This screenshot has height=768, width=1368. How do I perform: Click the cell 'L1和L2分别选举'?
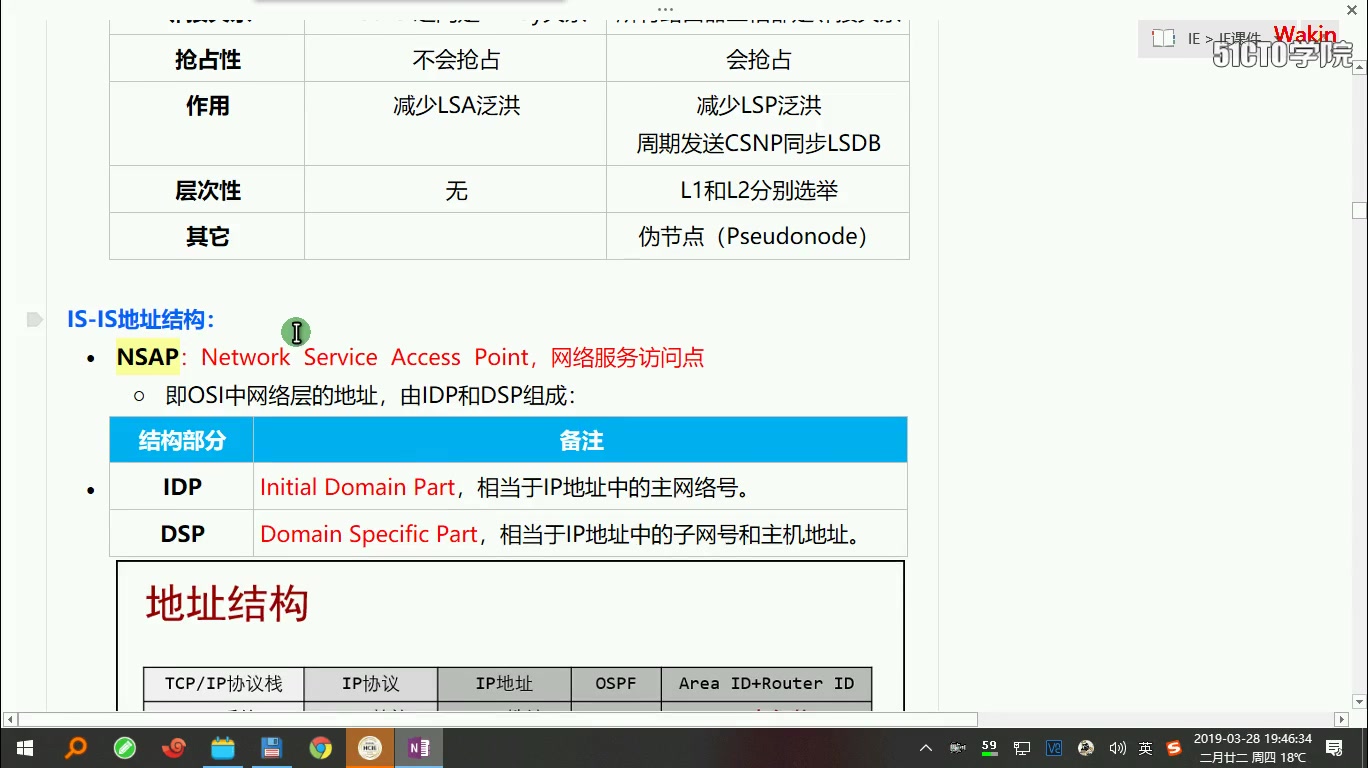758,190
